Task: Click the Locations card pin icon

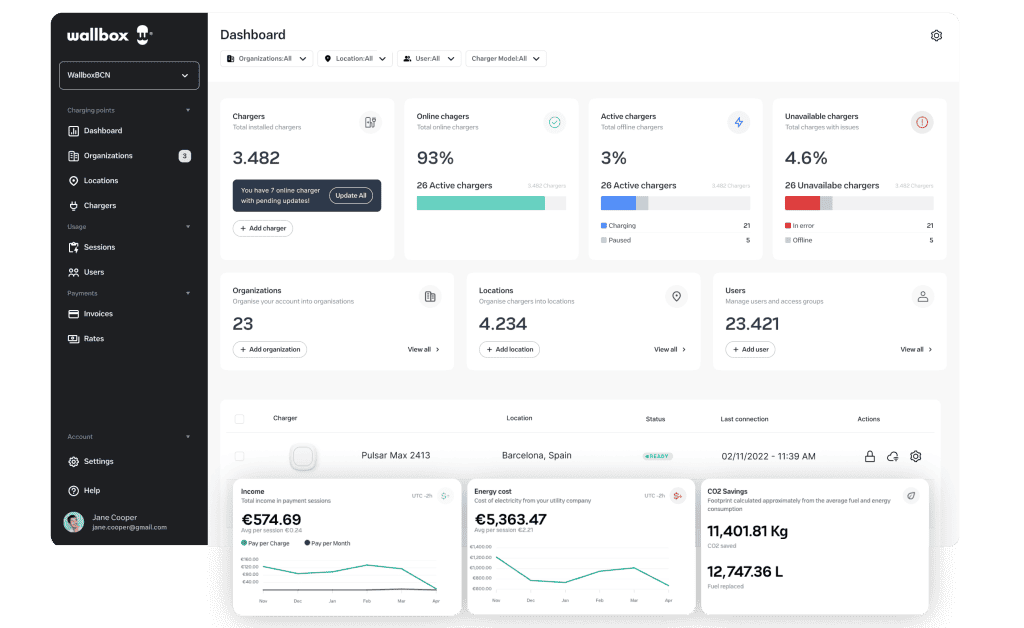Action: (676, 297)
